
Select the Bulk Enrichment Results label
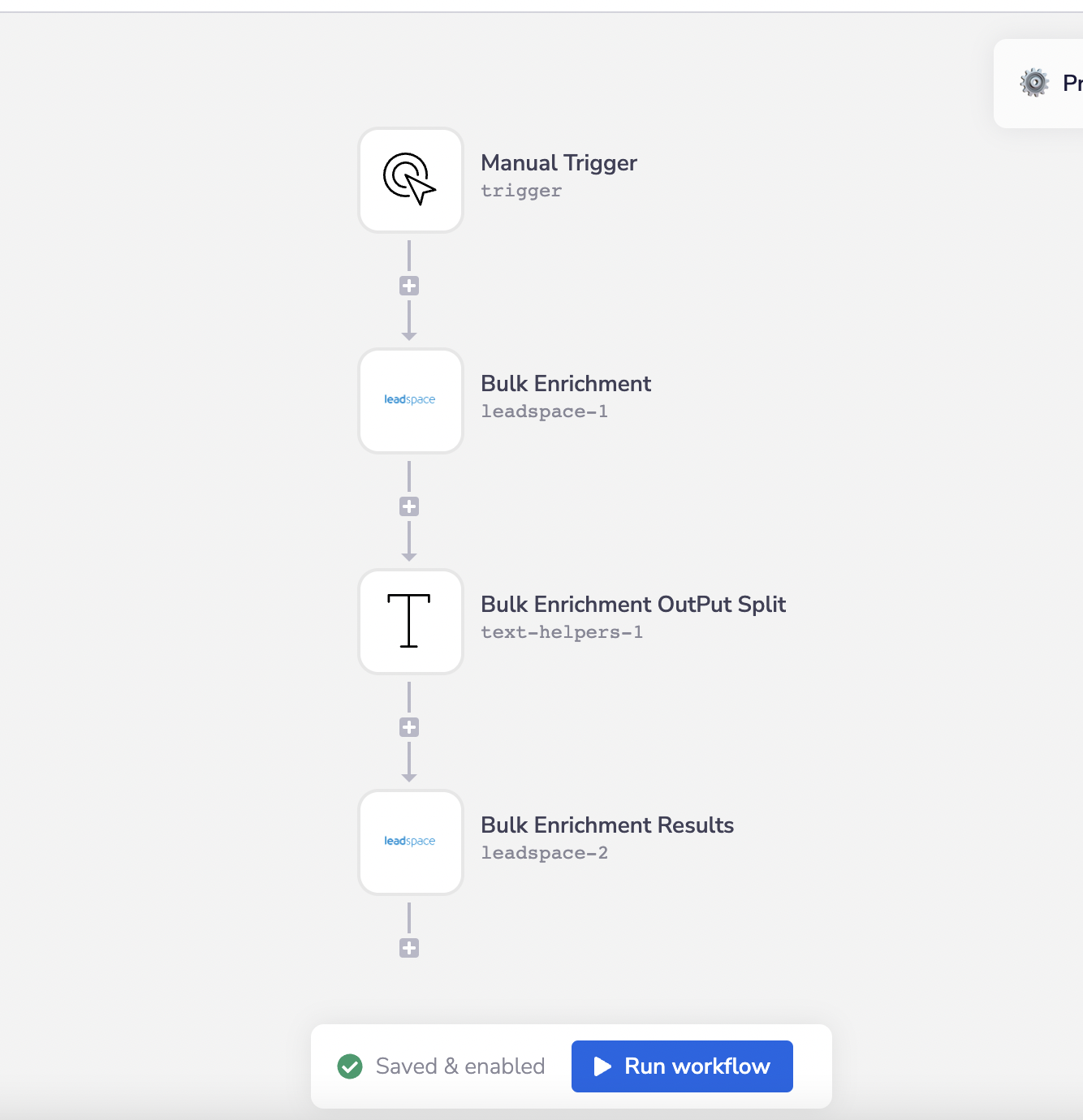(x=607, y=825)
